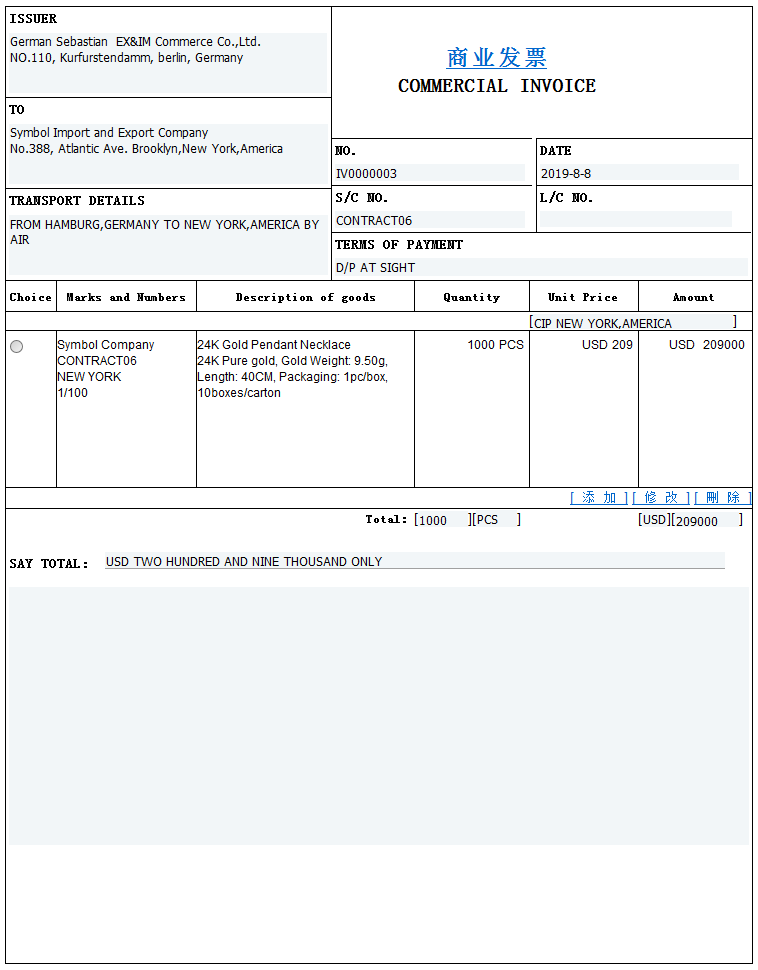Click the Date field showing 2019-8-8
The image size is (758, 970).
coord(638,173)
